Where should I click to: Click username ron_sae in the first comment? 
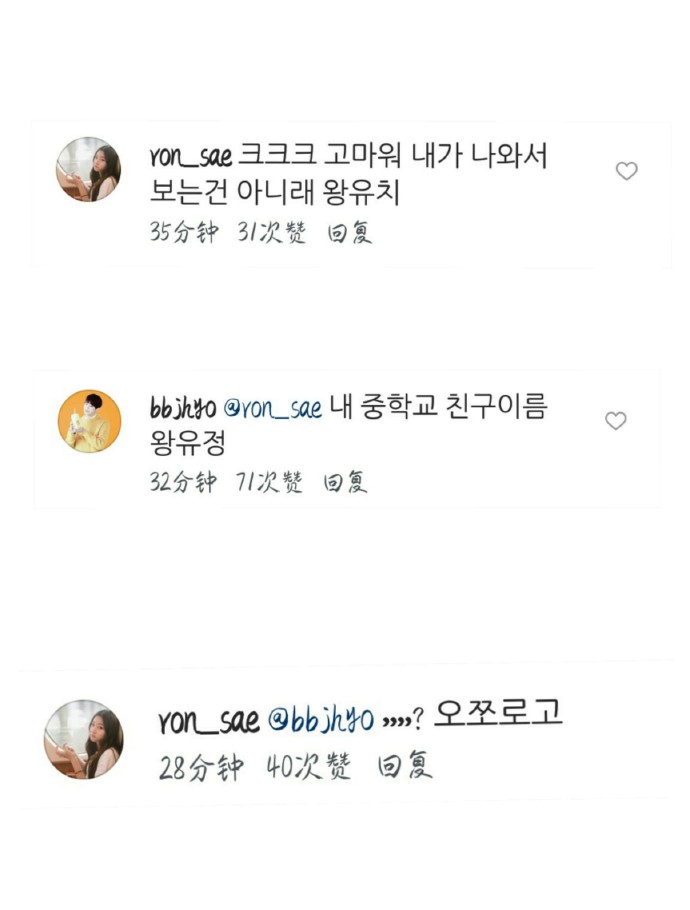(190, 156)
